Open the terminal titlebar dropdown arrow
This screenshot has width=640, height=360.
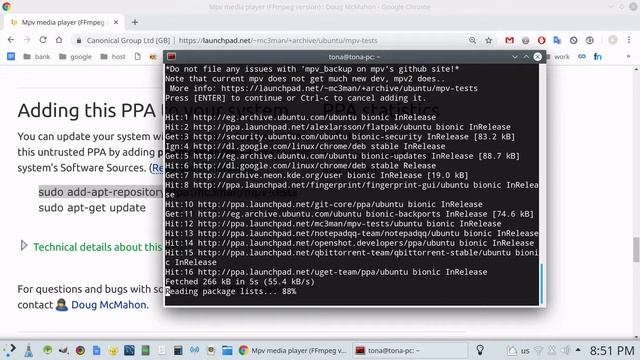(515, 57)
